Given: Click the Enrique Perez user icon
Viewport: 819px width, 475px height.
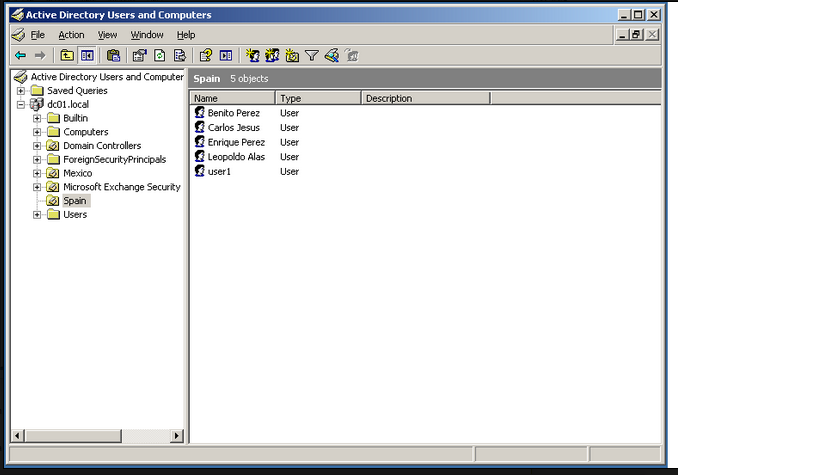Looking at the screenshot, I should (x=200, y=142).
